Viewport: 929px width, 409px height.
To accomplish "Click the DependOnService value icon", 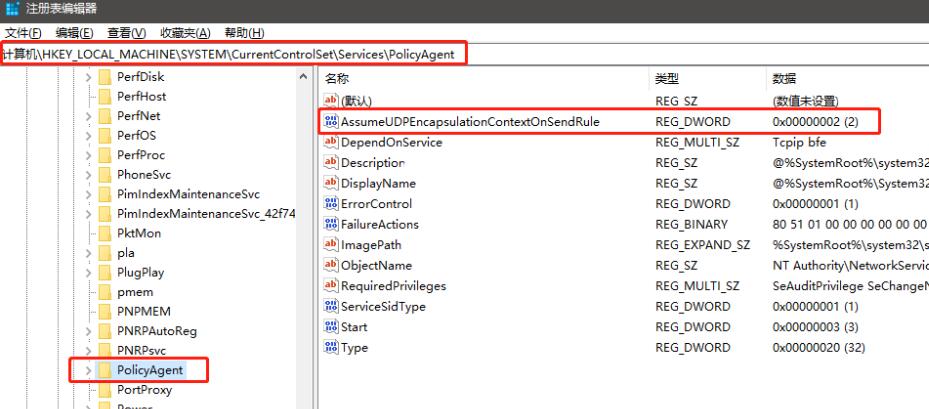I will (331, 142).
